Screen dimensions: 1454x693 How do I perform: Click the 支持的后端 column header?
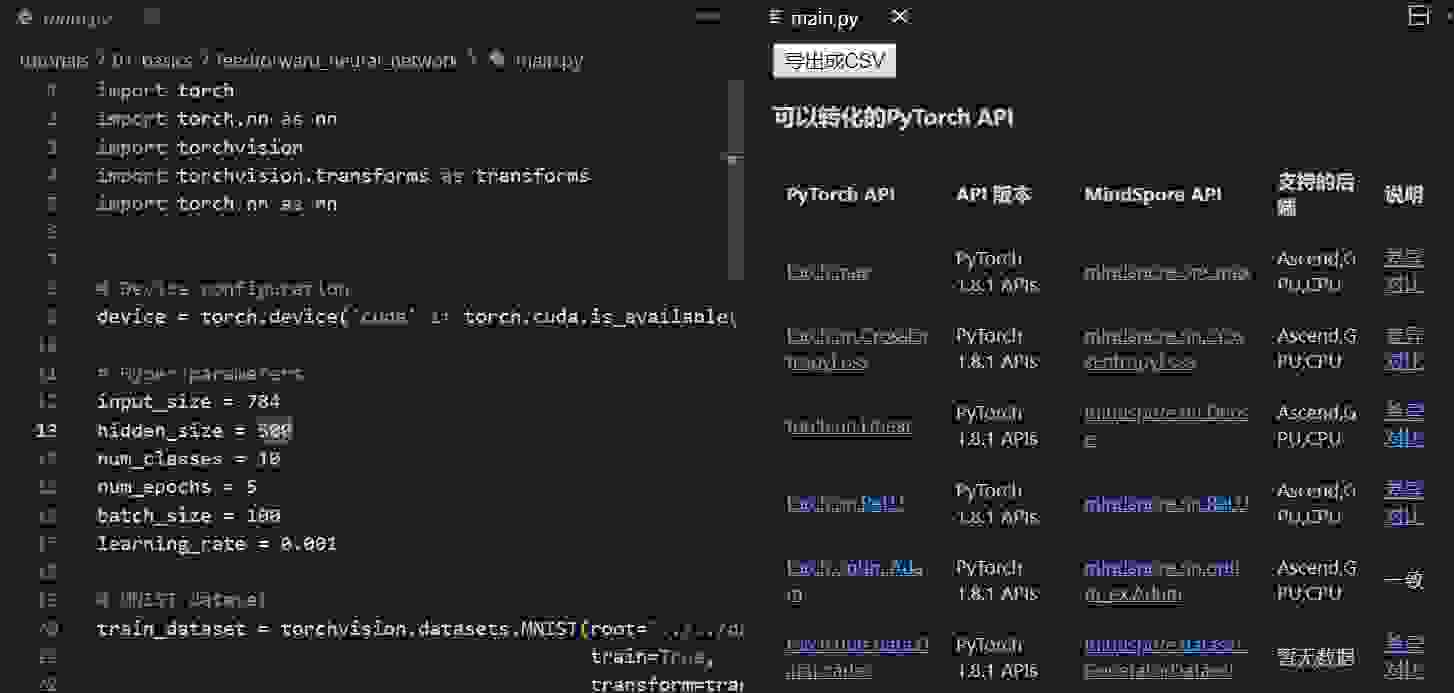coord(1315,194)
